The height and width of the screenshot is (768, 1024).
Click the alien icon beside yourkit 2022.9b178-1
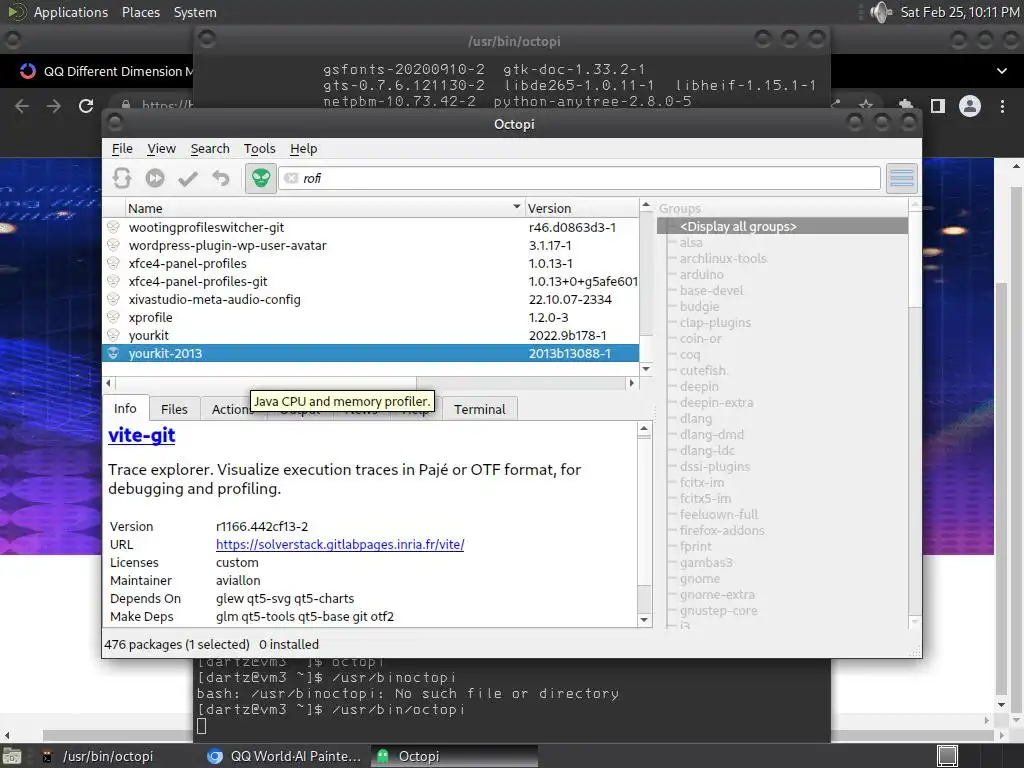114,335
